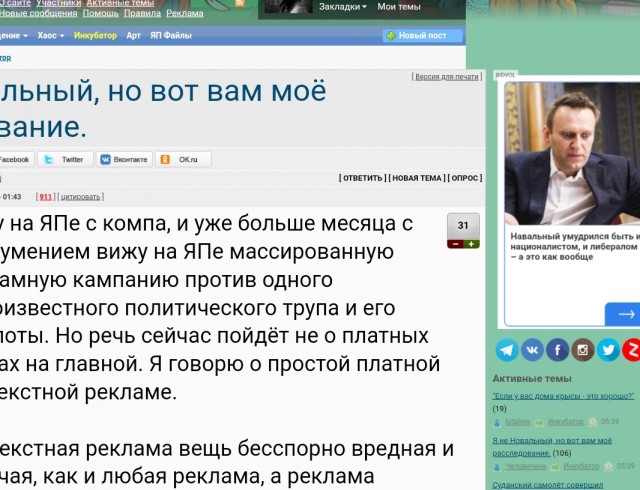Share the post via Twitter button
This screenshot has width=640, height=490.
point(65,160)
